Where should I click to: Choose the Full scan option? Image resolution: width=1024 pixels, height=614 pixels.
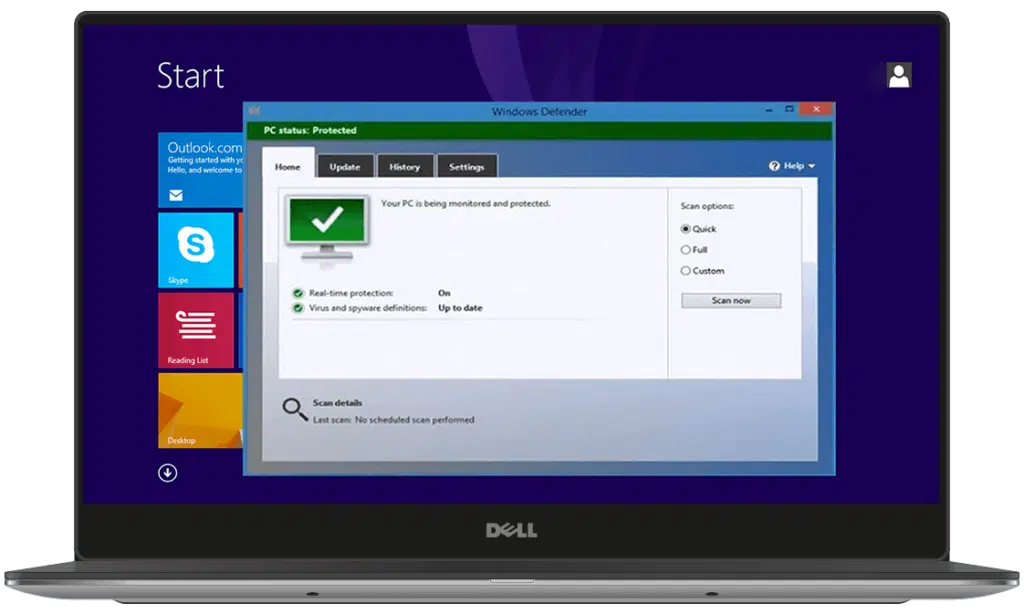click(685, 250)
